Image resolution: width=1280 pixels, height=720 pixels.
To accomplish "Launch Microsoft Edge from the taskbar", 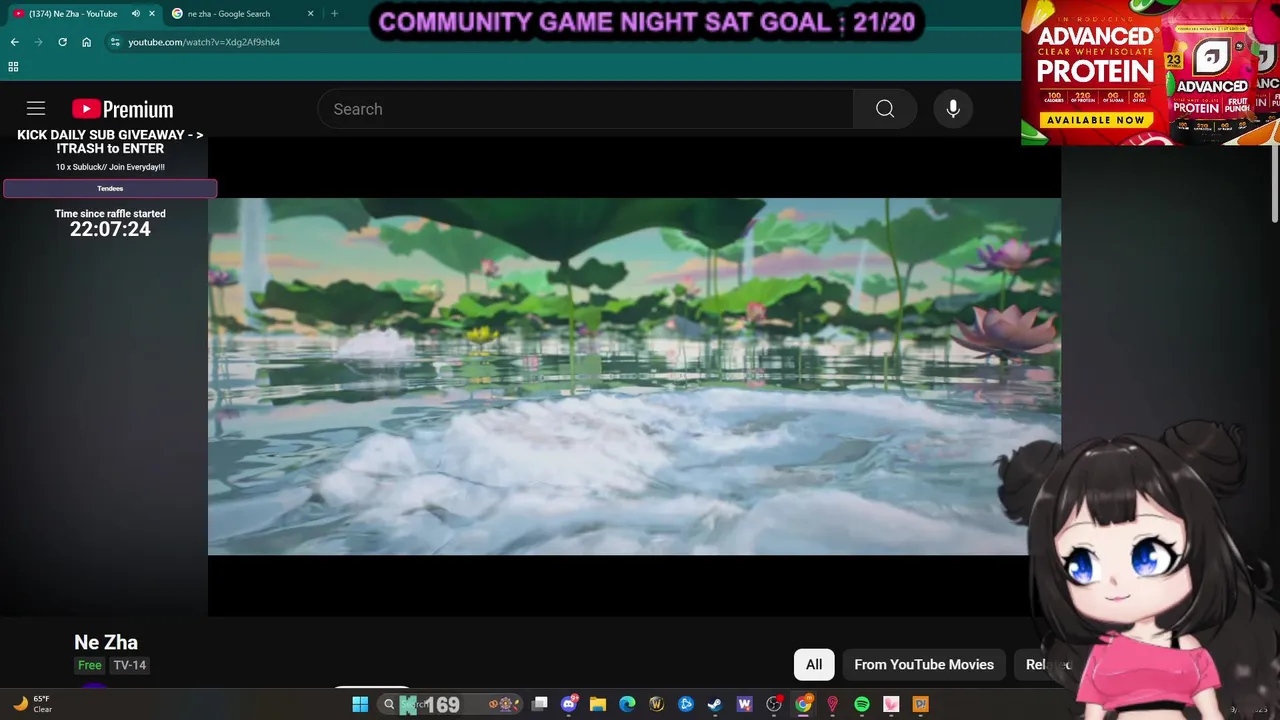I will click(627, 704).
